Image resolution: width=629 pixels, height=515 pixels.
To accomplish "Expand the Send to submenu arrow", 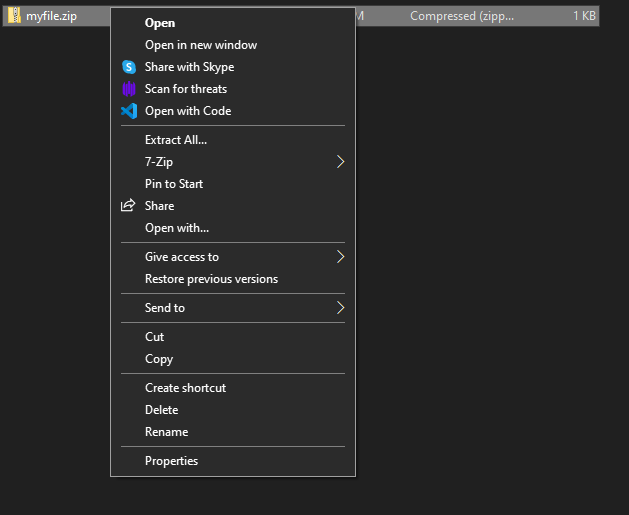I will coord(340,308).
